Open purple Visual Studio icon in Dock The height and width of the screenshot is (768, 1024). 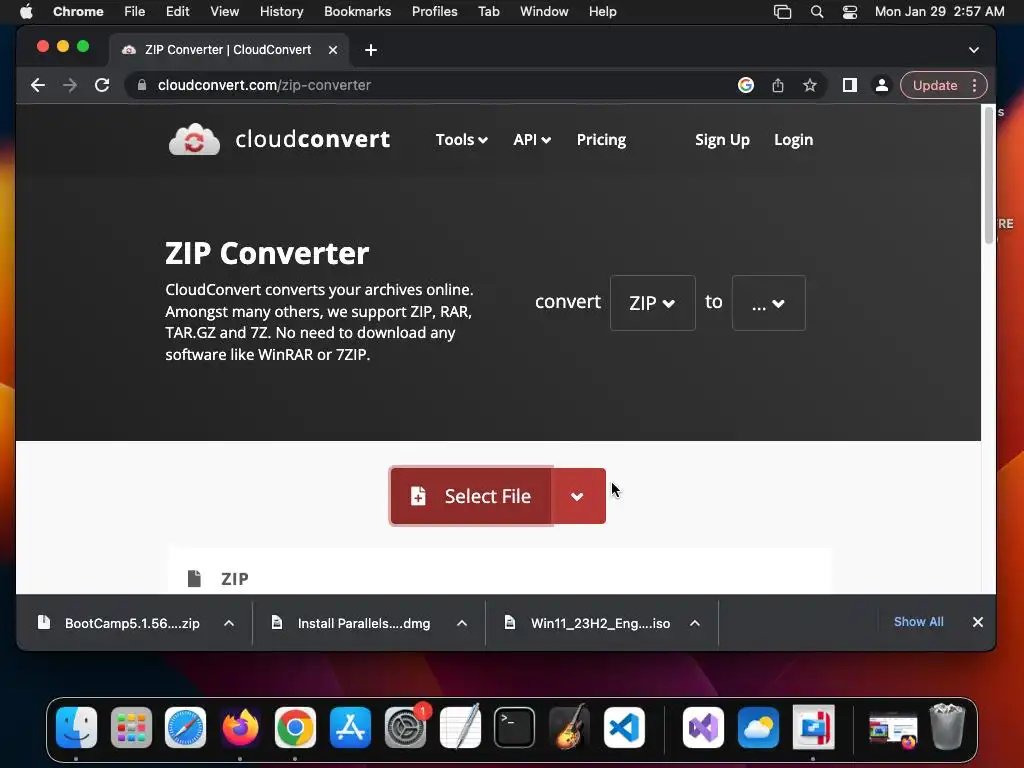click(x=703, y=727)
